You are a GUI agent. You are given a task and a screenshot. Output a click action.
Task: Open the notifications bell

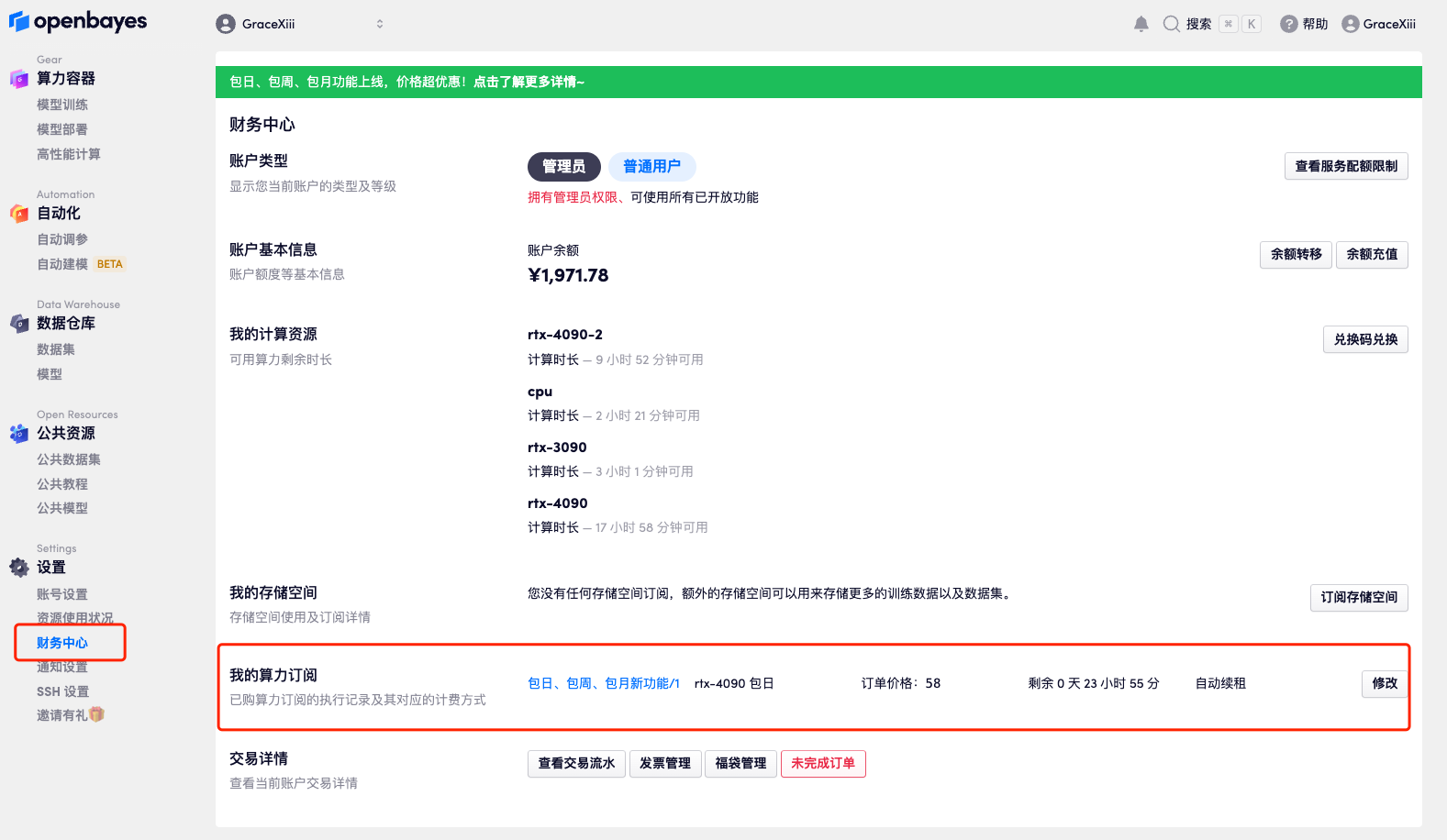click(x=1141, y=24)
